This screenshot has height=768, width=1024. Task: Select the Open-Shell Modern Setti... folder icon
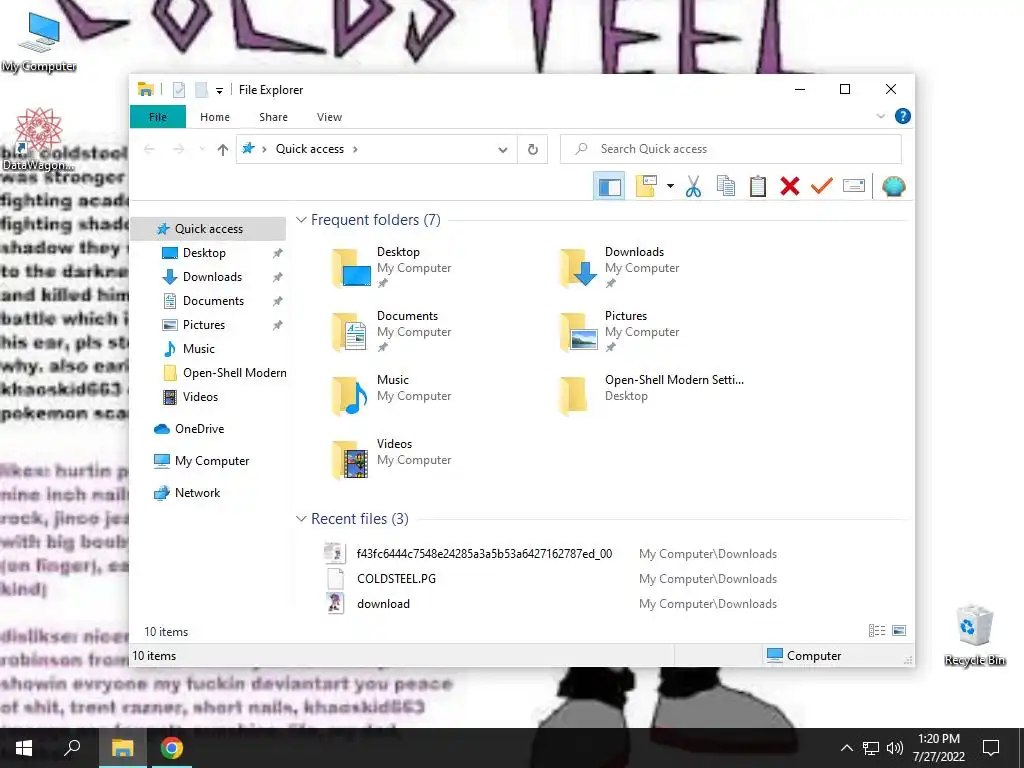pos(575,396)
